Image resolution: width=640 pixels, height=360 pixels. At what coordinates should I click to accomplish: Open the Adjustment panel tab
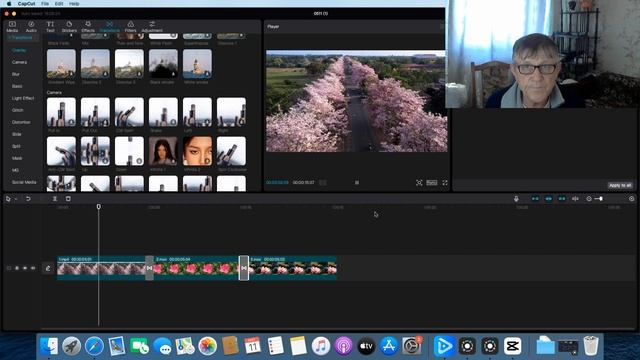[152, 27]
